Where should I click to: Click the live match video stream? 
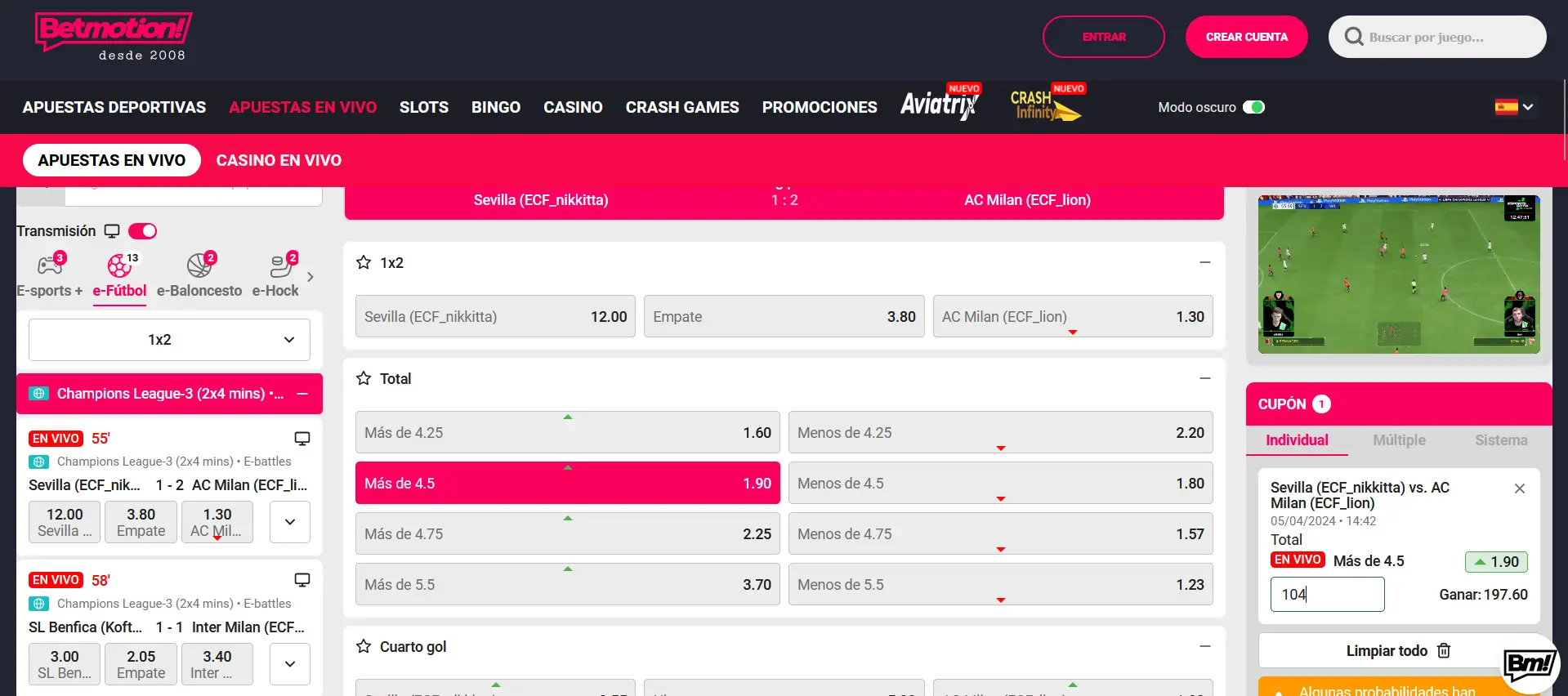coord(1399,274)
